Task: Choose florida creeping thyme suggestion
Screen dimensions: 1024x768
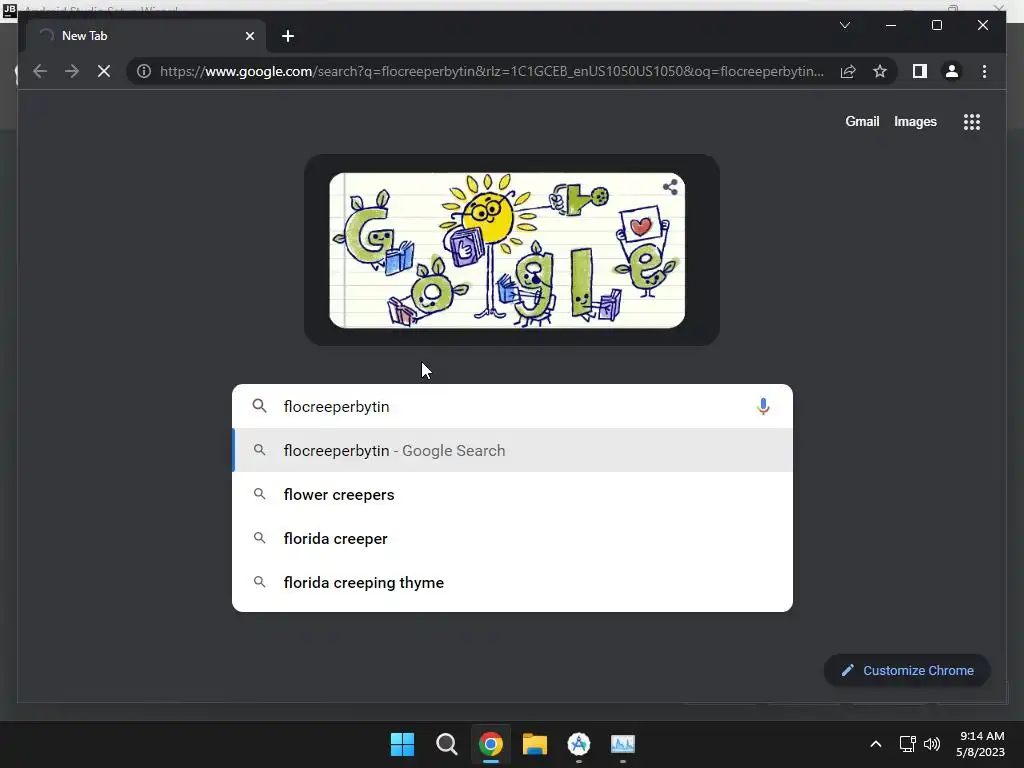Action: pyautogui.click(x=512, y=582)
